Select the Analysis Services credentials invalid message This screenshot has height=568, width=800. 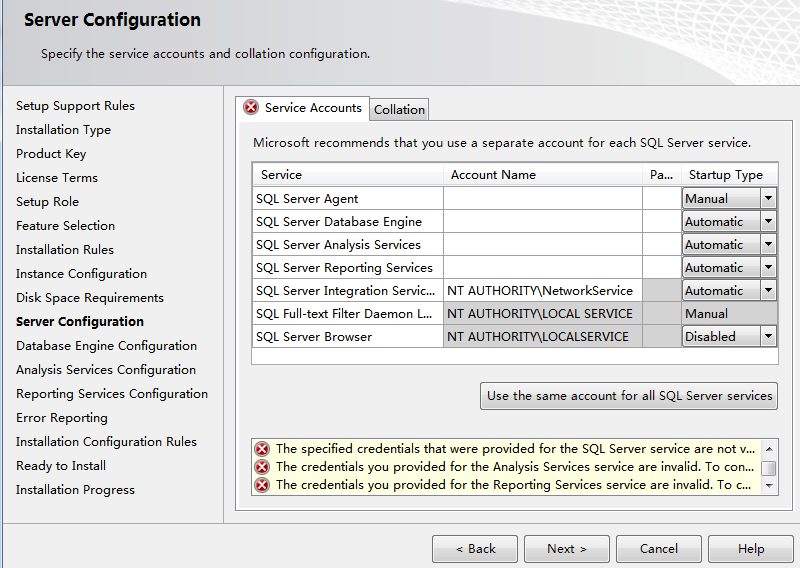coord(515,467)
